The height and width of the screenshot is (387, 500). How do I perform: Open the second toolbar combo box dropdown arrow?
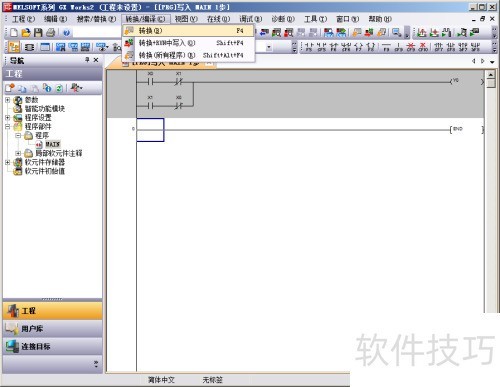[x=269, y=47]
